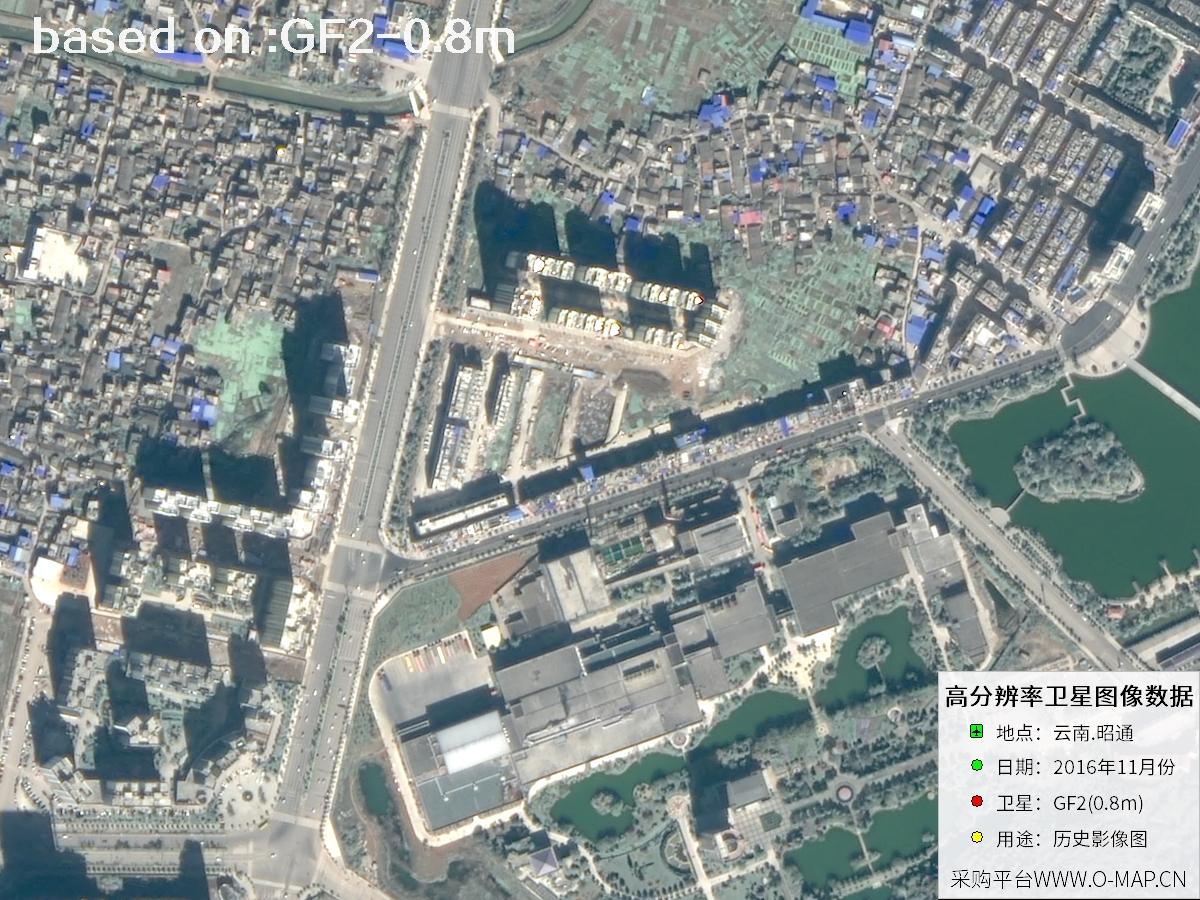Click the text 用途：历史影像图
The width and height of the screenshot is (1200, 900).
(x=1072, y=838)
